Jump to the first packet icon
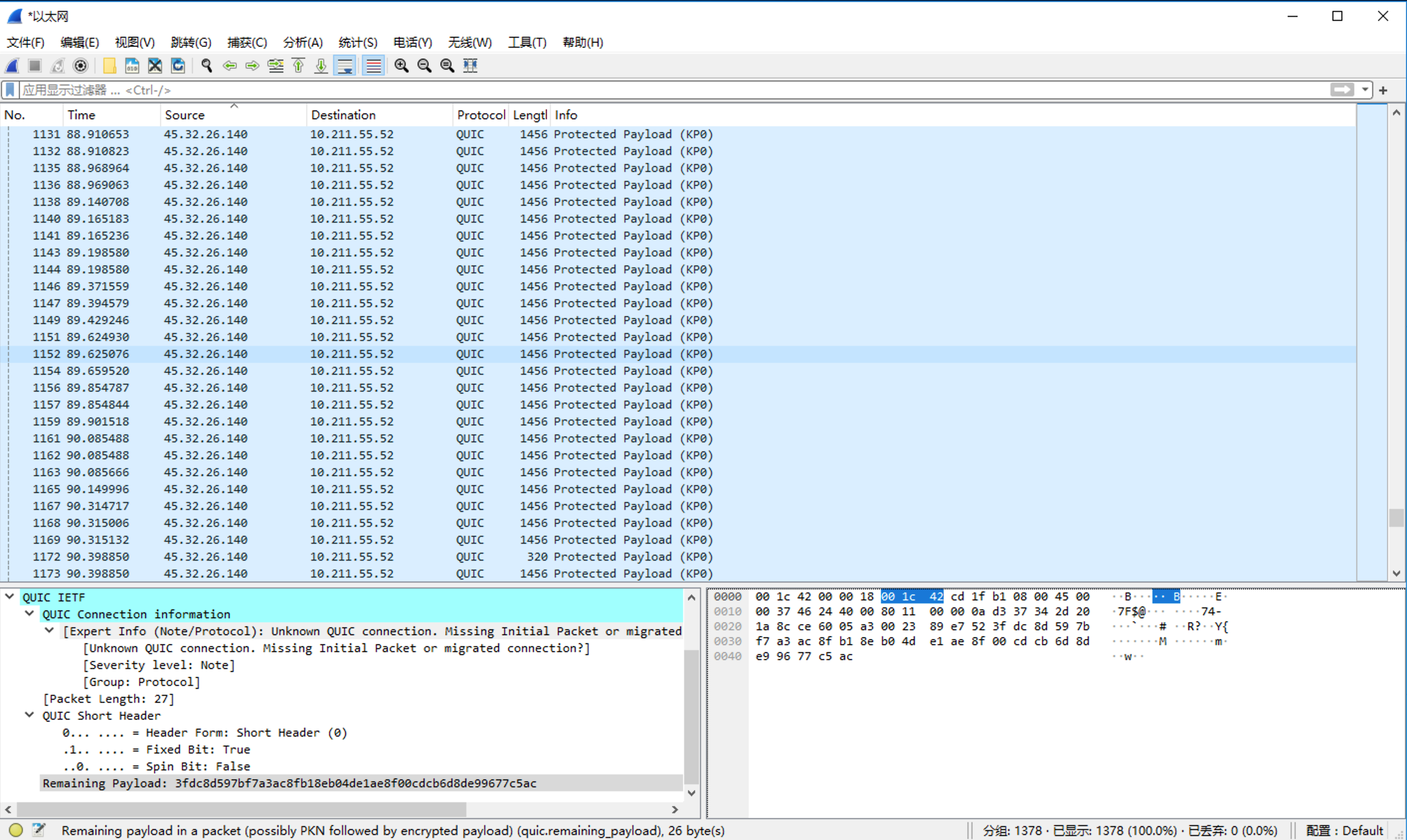The height and width of the screenshot is (840, 1407). [298, 66]
